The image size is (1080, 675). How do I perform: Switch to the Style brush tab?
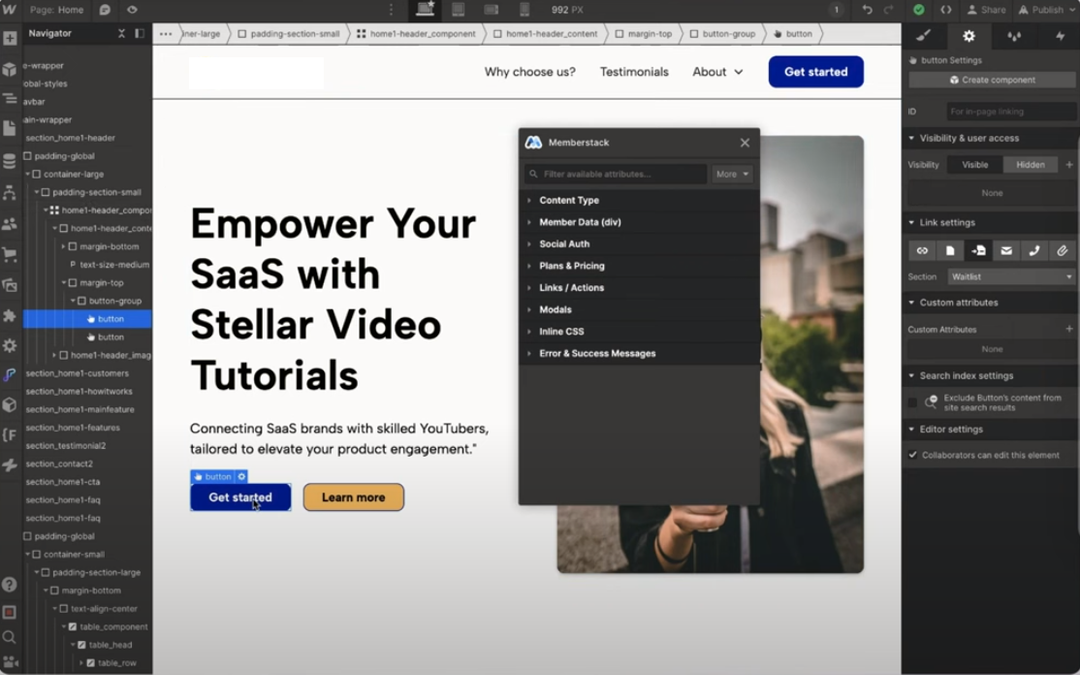[924, 36]
